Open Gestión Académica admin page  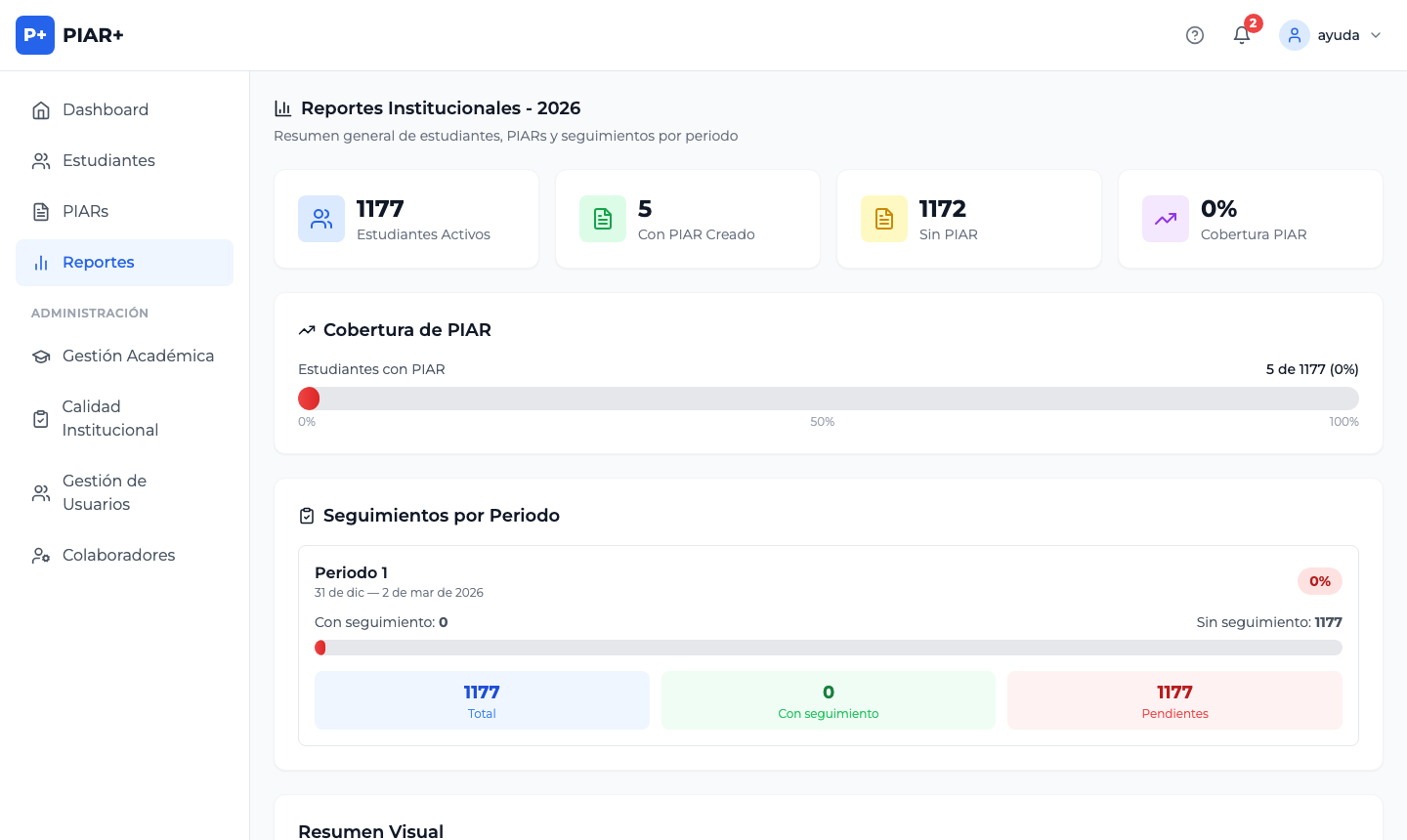(x=138, y=356)
